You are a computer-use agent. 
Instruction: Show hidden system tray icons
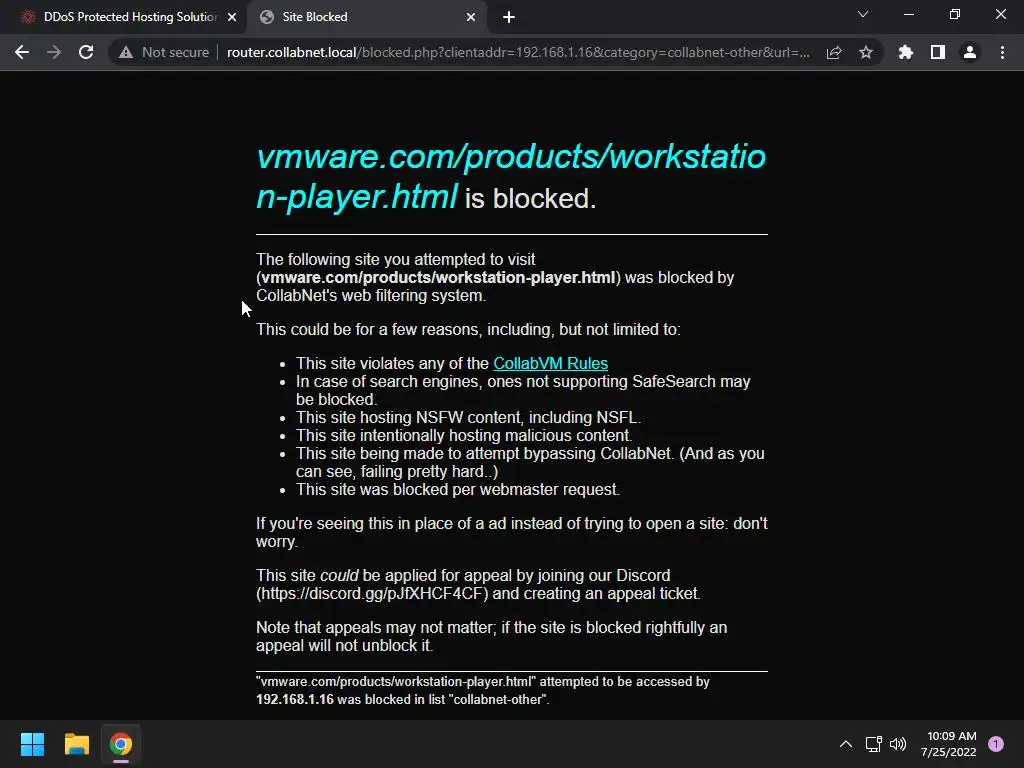(846, 744)
